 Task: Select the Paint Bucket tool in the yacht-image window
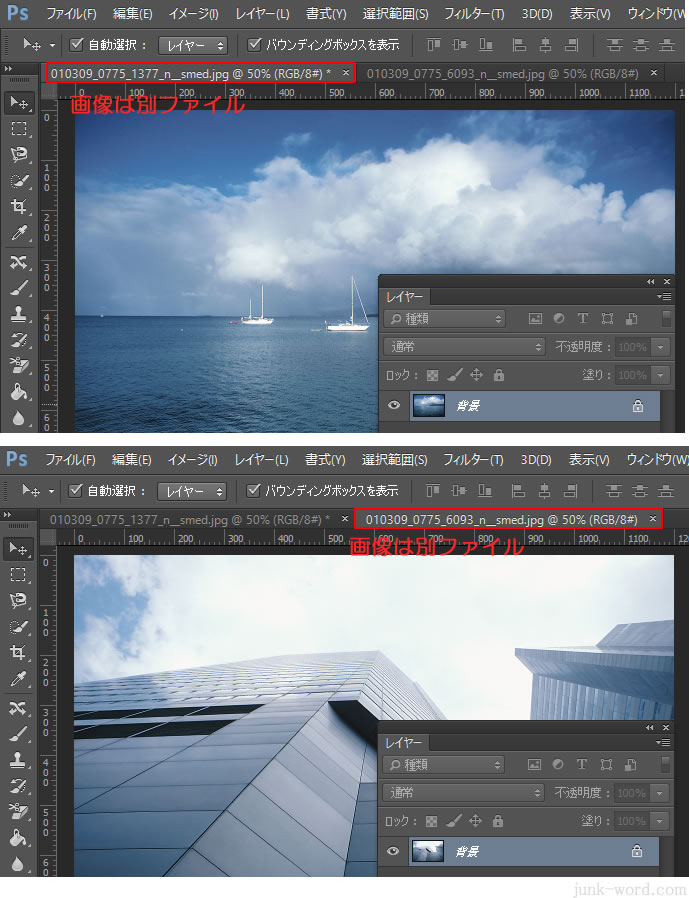pyautogui.click(x=19, y=392)
